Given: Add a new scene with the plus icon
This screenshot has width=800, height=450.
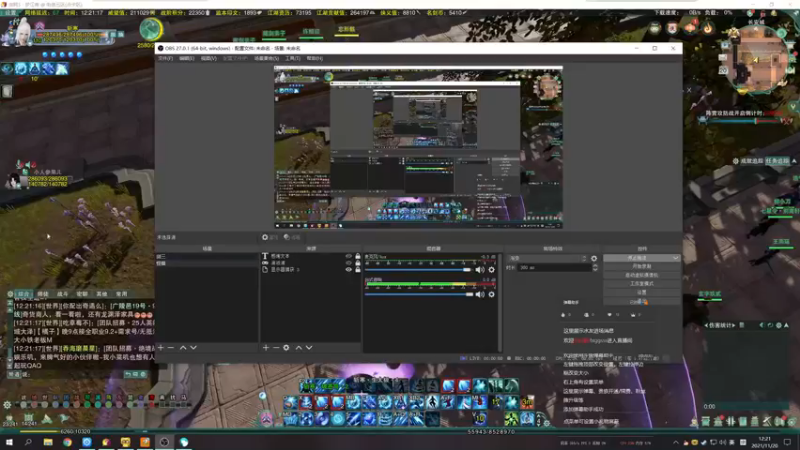Looking at the screenshot, I should pyautogui.click(x=161, y=347).
